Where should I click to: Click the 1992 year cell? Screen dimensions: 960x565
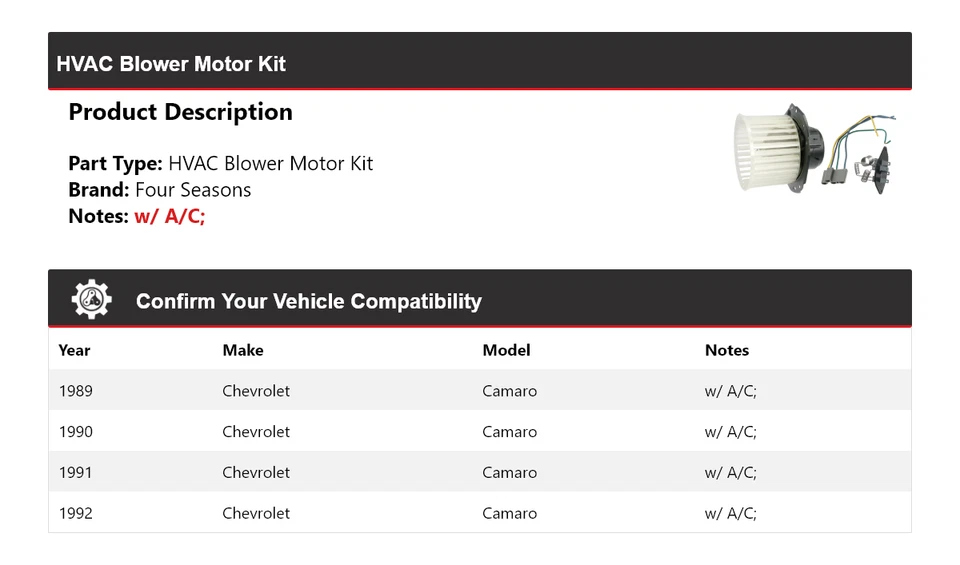click(x=76, y=513)
